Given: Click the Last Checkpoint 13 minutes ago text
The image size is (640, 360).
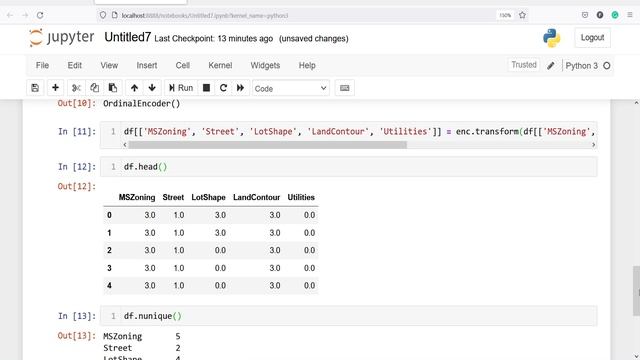Looking at the screenshot, I should pyautogui.click(x=213, y=39).
